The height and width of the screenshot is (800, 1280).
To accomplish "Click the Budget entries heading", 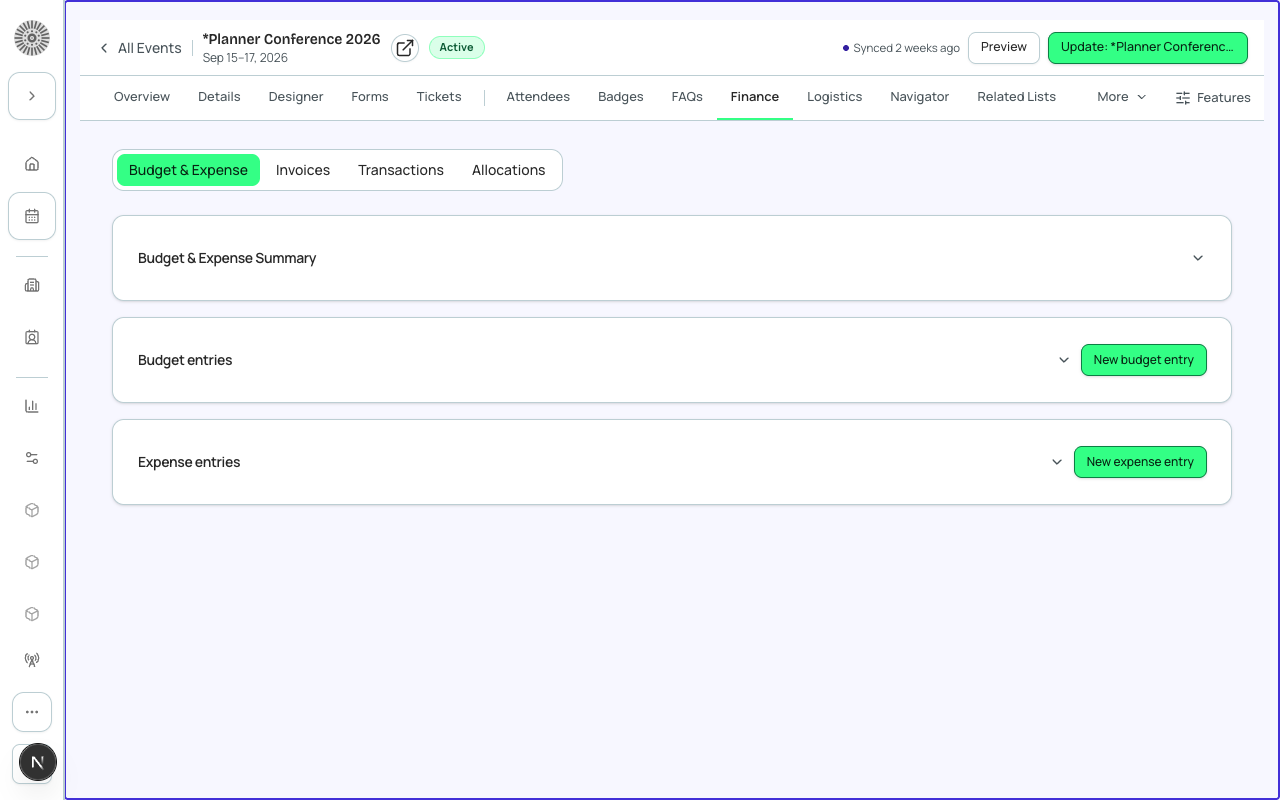I will click(185, 360).
